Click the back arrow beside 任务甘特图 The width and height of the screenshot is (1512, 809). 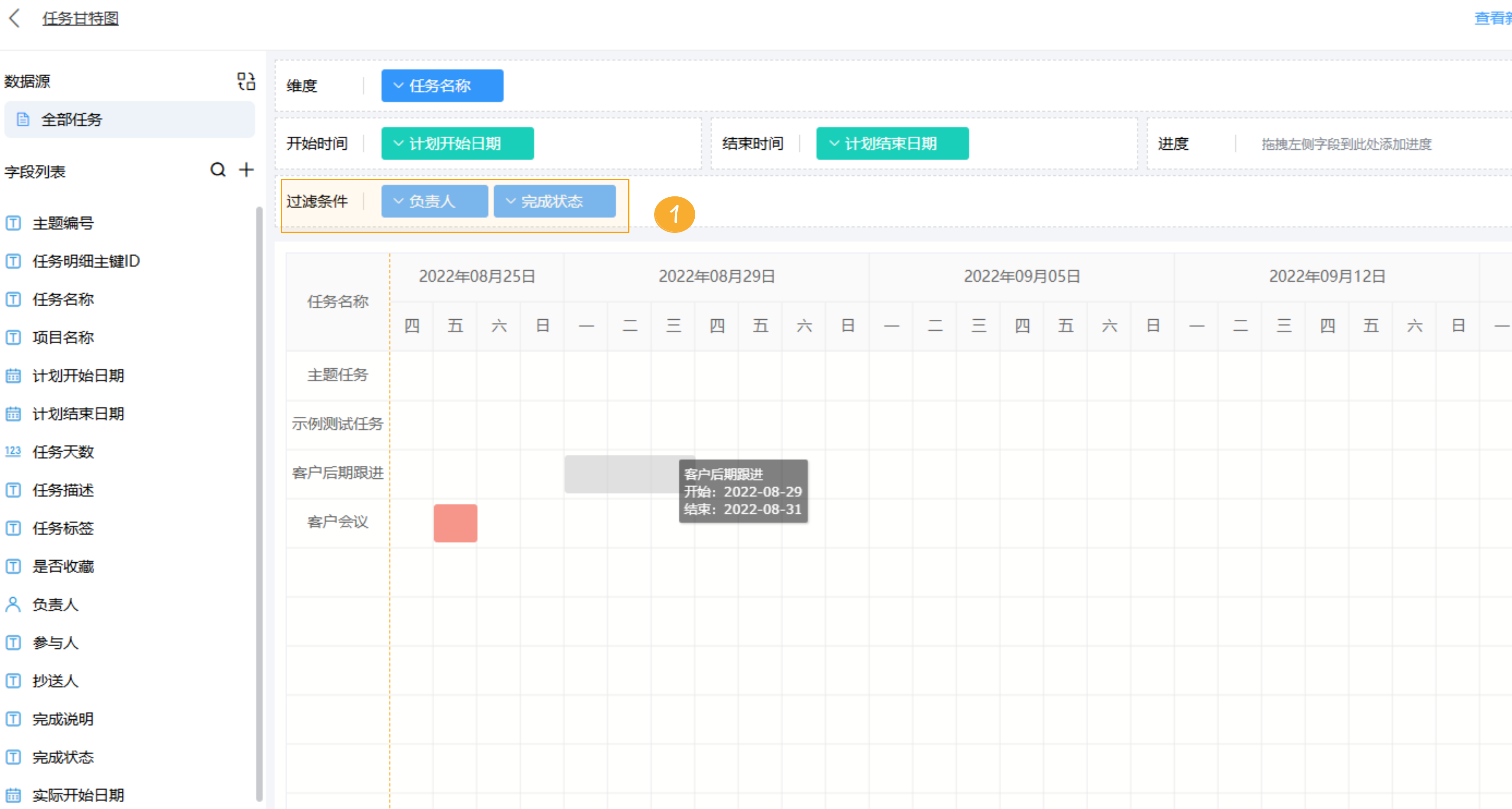click(x=15, y=18)
